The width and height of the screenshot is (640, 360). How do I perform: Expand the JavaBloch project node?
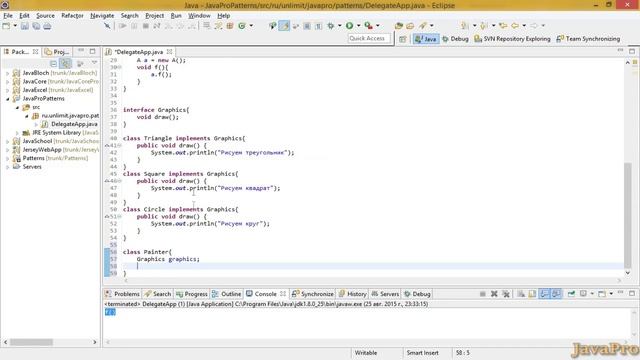click(7, 73)
